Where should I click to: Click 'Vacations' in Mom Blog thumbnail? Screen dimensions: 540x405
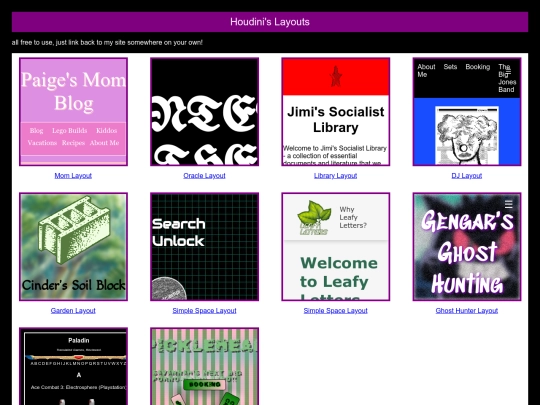(x=42, y=143)
